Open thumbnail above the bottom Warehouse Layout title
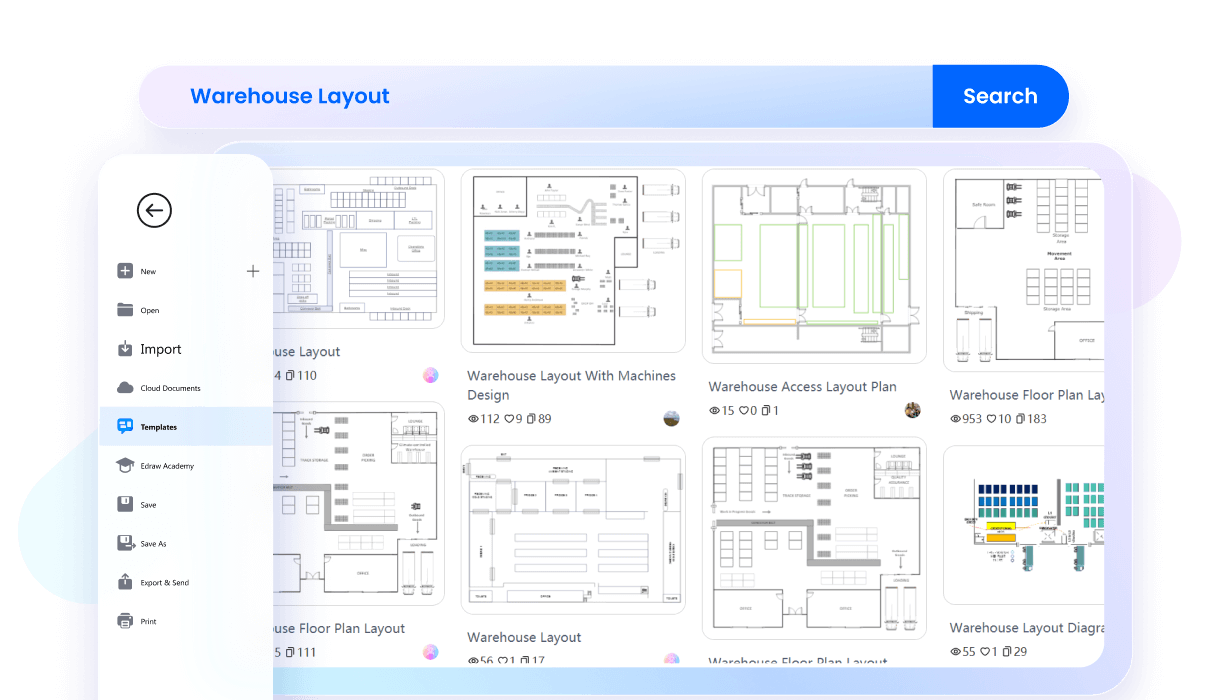Screen dimensions: 1208x700 pyautogui.click(x=573, y=530)
